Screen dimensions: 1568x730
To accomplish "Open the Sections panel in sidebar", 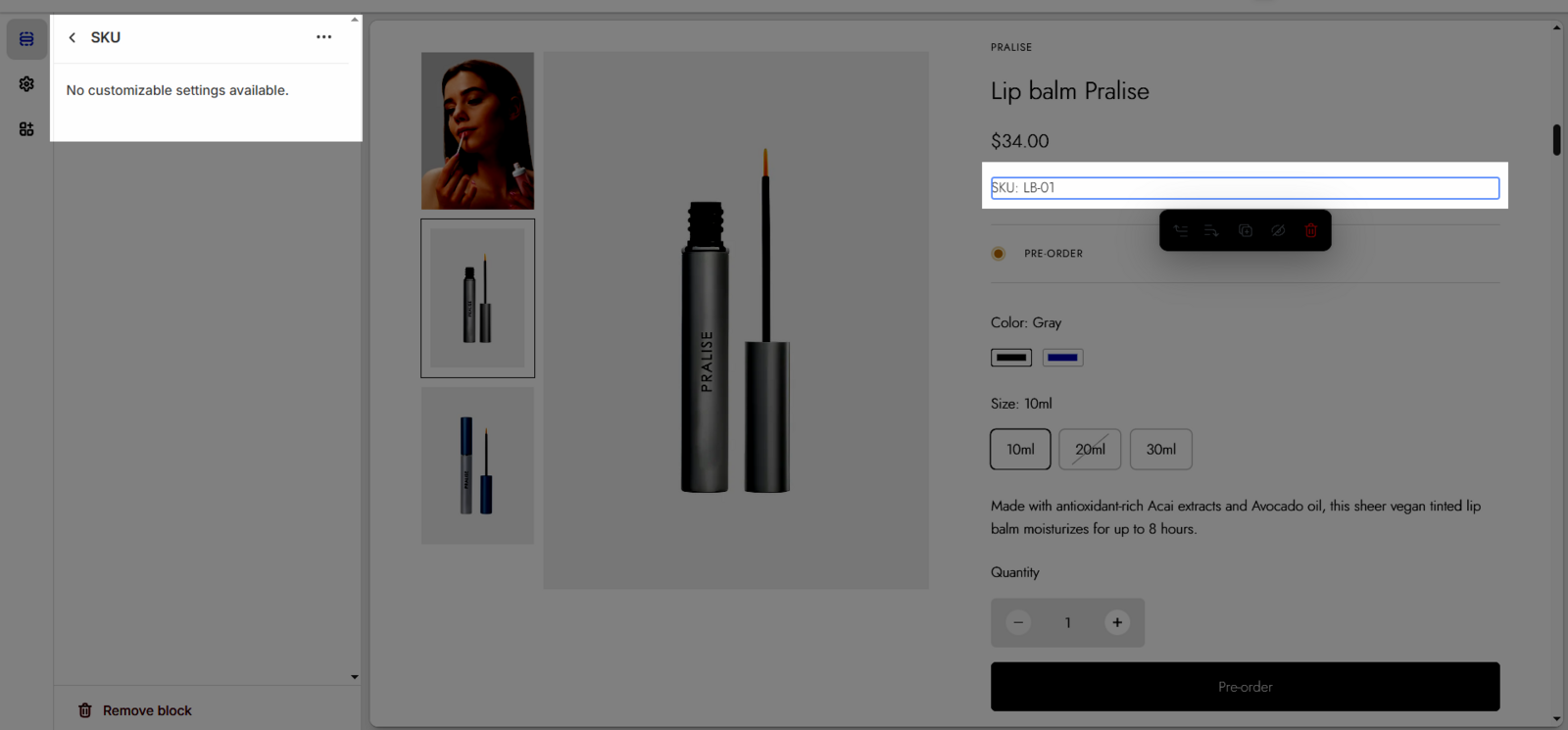I will [26, 39].
